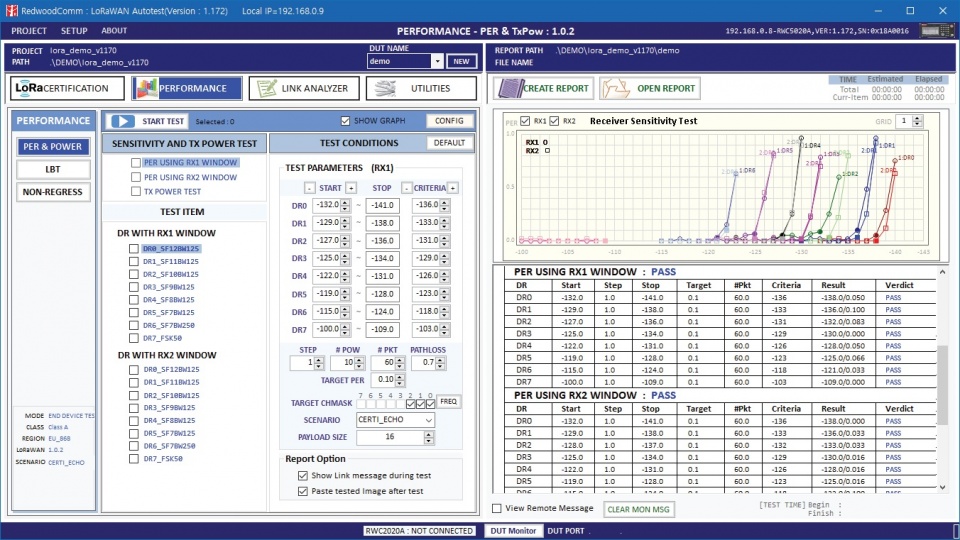Click the minus button beside START column

(309, 188)
